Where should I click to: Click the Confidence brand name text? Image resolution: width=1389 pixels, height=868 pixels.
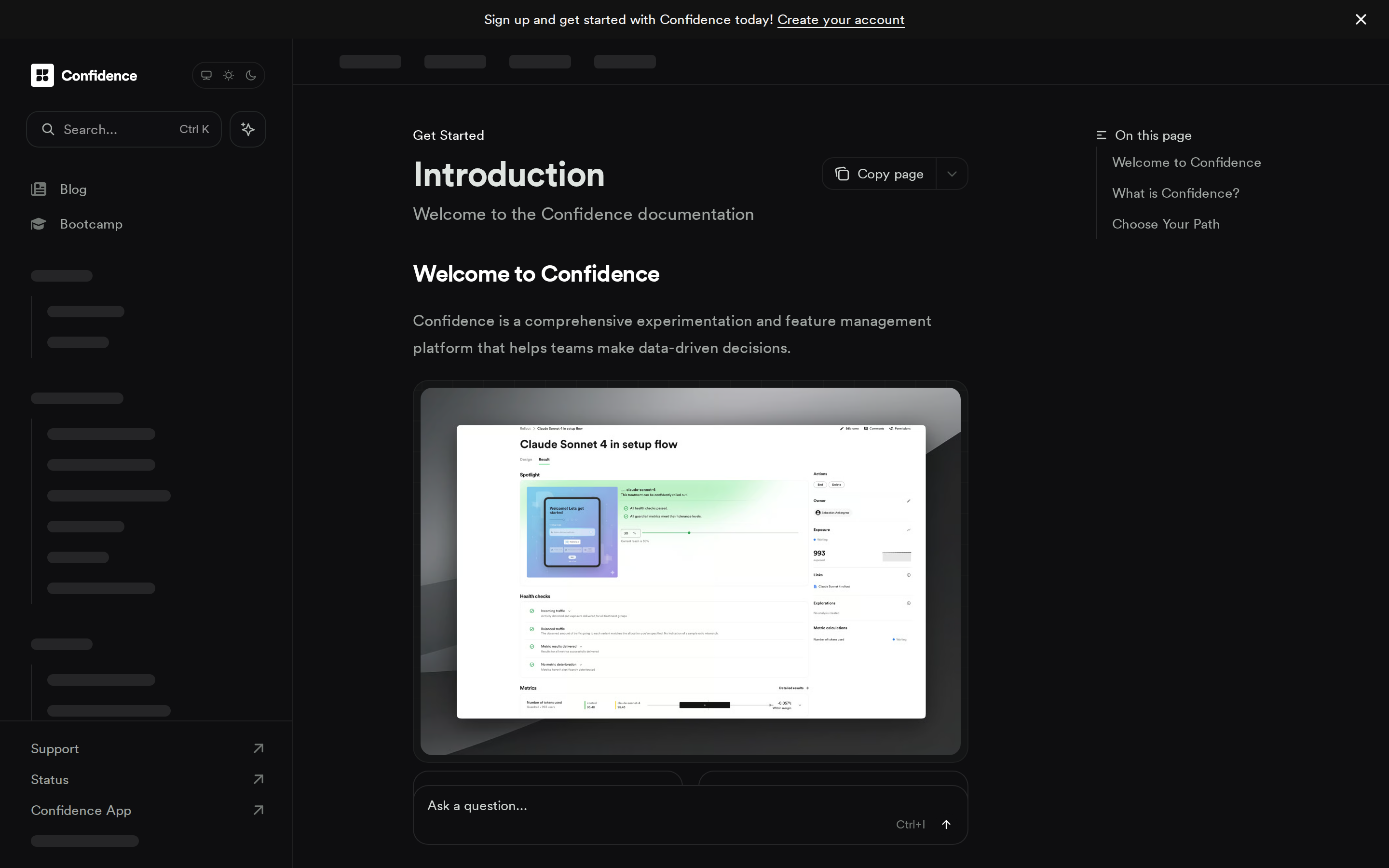click(99, 76)
